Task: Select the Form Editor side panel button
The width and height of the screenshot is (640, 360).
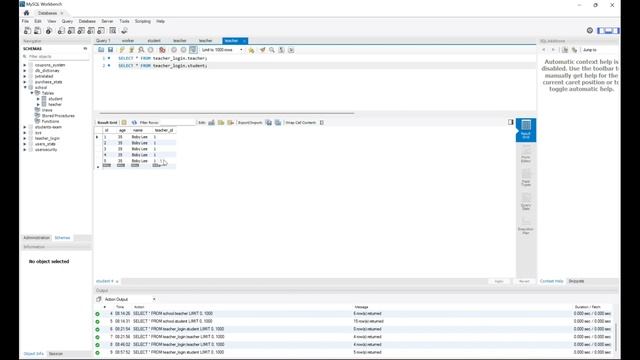Action: [x=526, y=154]
